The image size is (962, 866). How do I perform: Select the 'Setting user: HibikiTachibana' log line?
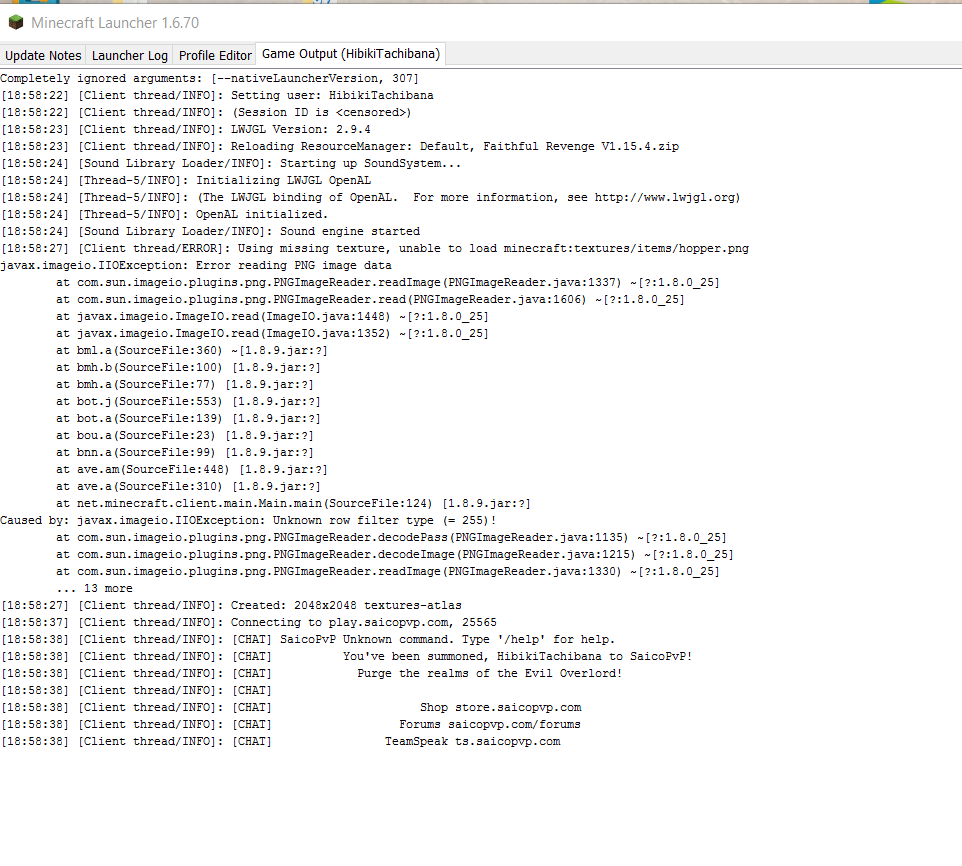point(217,96)
